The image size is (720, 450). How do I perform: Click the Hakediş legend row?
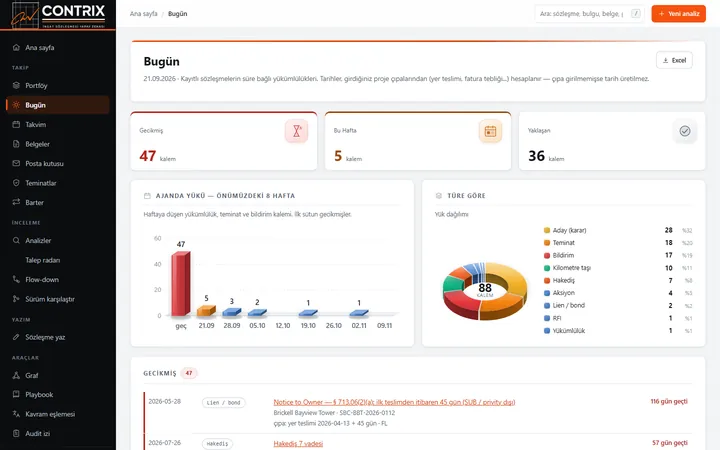click(x=618, y=280)
